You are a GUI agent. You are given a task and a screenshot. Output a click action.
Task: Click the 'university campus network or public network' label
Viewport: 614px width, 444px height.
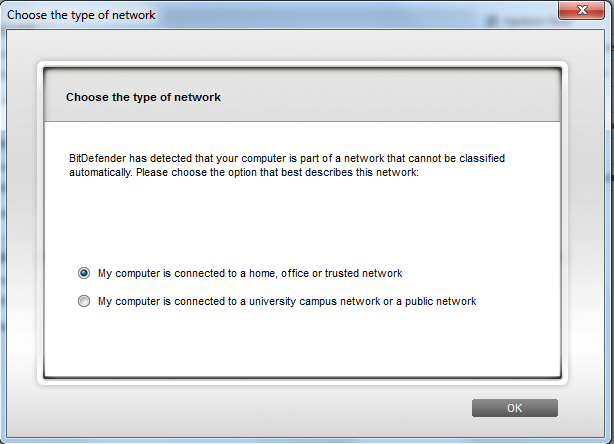click(286, 302)
